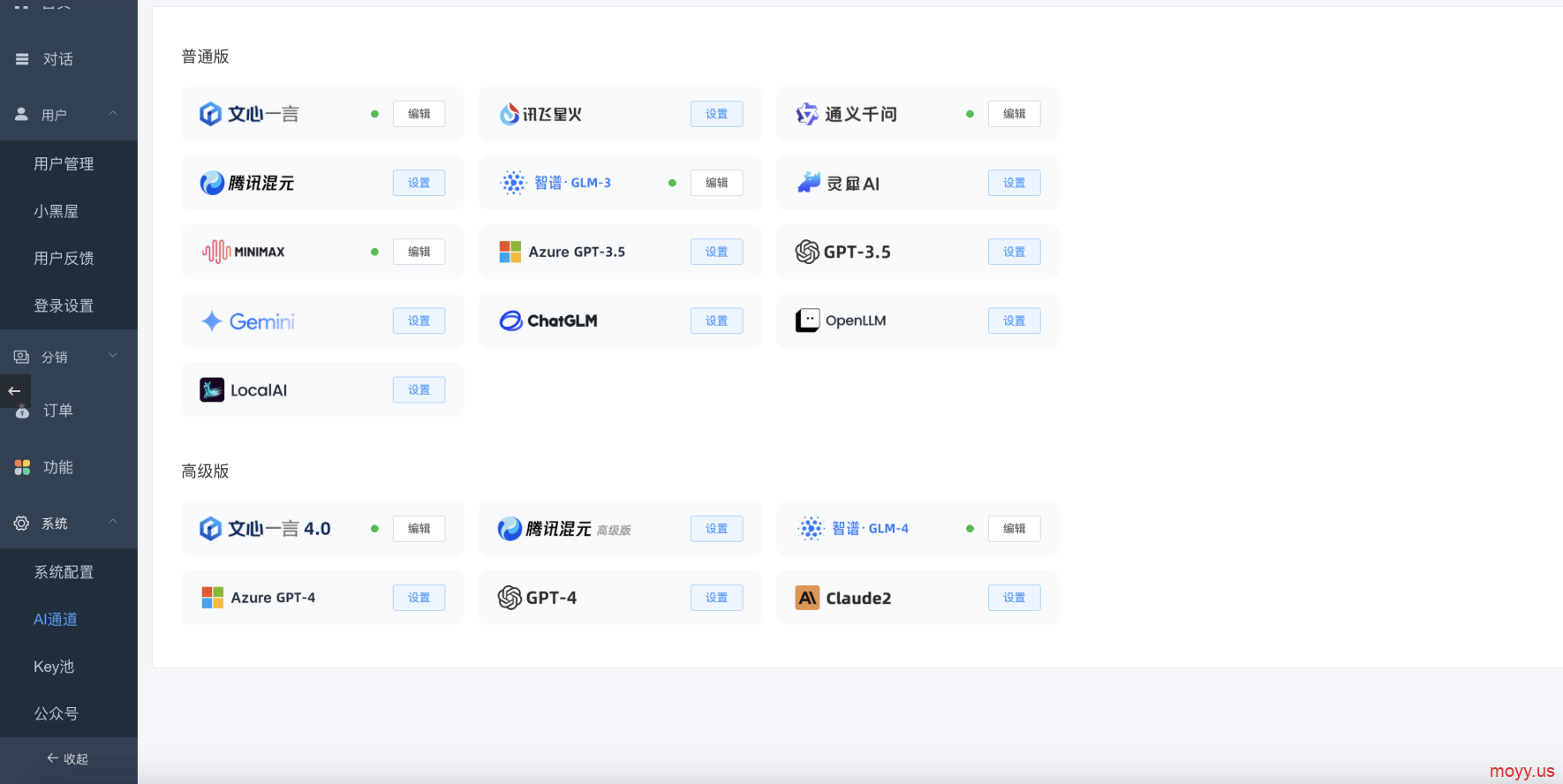Configure Azure GPT-4 via 设置
Image resolution: width=1563 pixels, height=784 pixels.
pos(419,598)
